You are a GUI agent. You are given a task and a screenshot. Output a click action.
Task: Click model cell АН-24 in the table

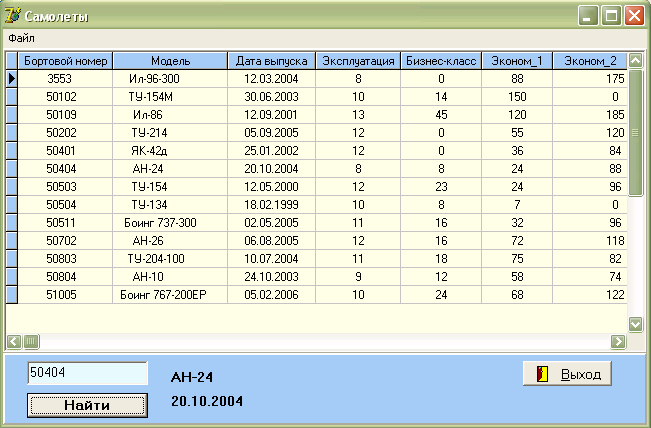(x=170, y=169)
